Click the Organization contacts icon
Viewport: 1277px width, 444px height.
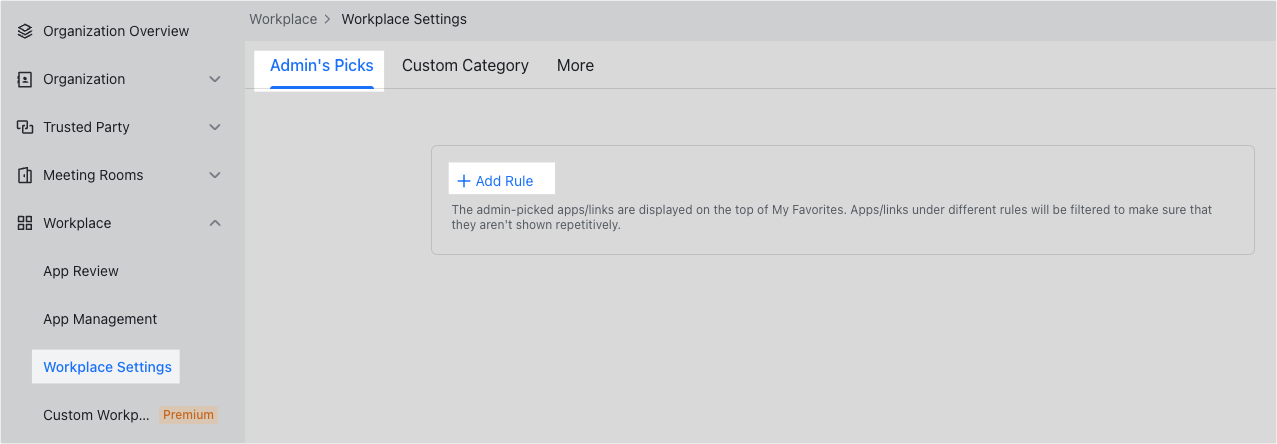click(25, 79)
